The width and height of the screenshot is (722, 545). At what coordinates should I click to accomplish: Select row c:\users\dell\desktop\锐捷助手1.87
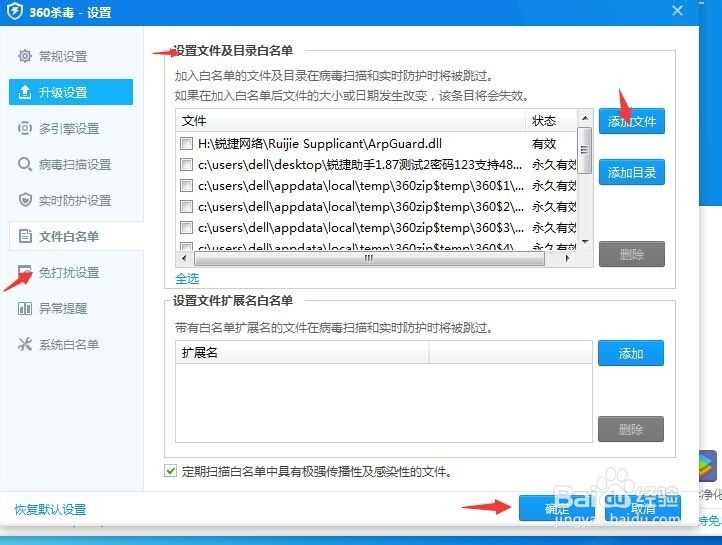coord(376,164)
